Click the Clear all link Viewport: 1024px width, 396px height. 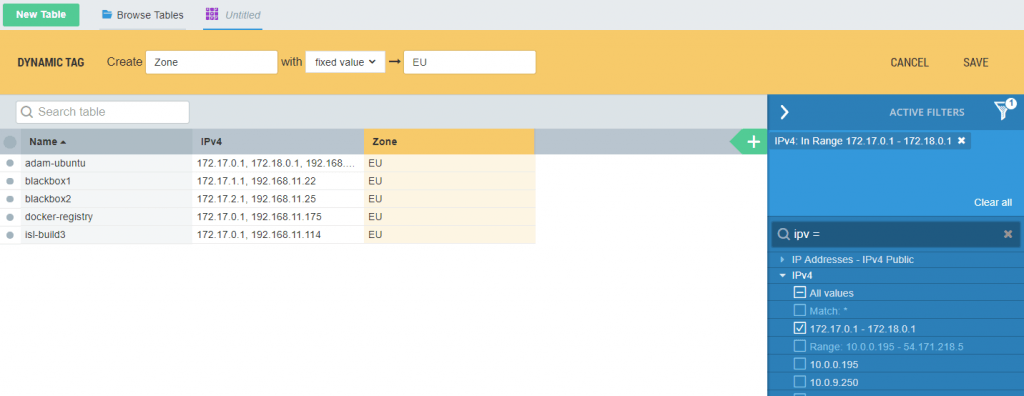[x=993, y=203]
